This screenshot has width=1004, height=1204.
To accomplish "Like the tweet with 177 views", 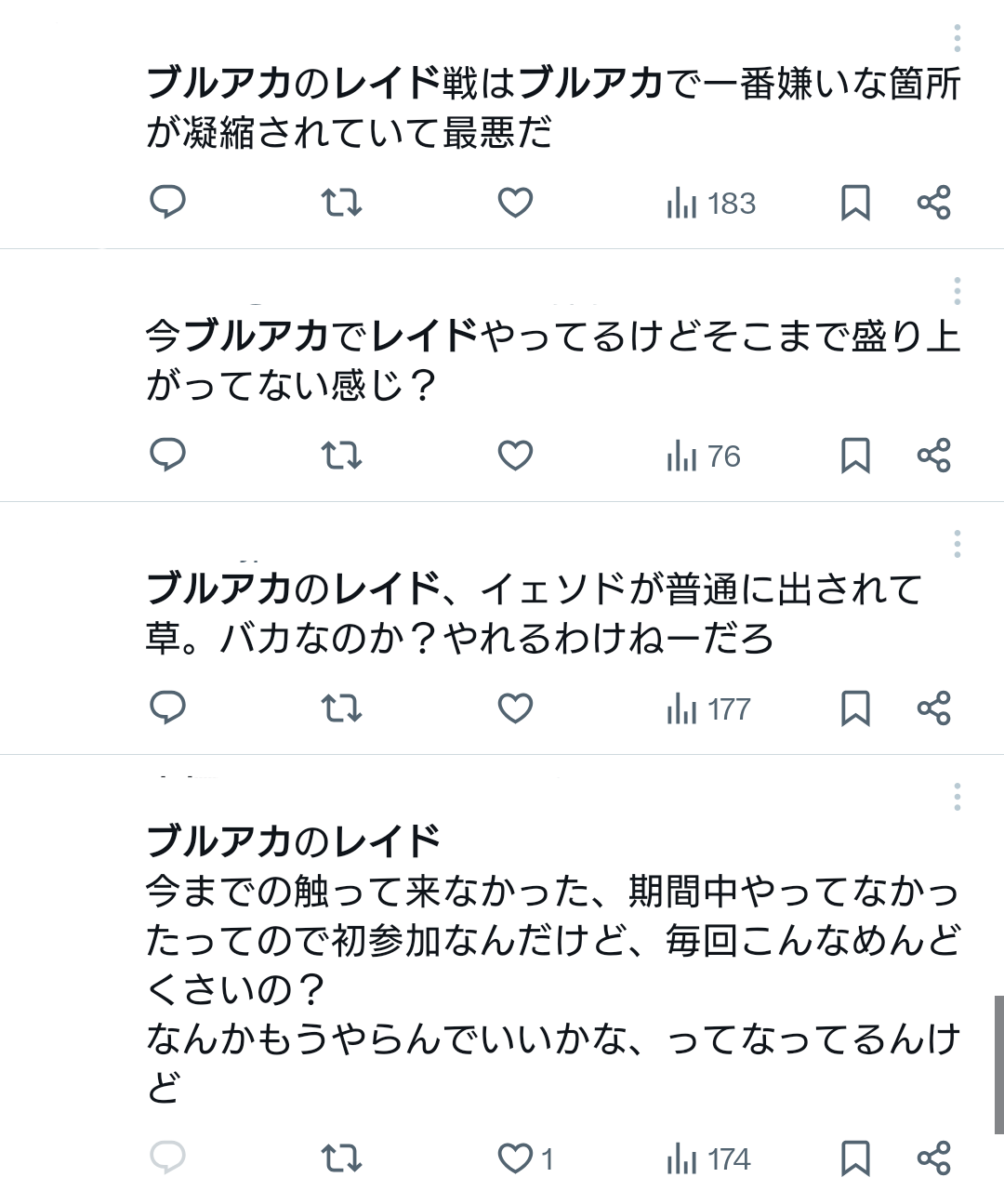I will (515, 708).
